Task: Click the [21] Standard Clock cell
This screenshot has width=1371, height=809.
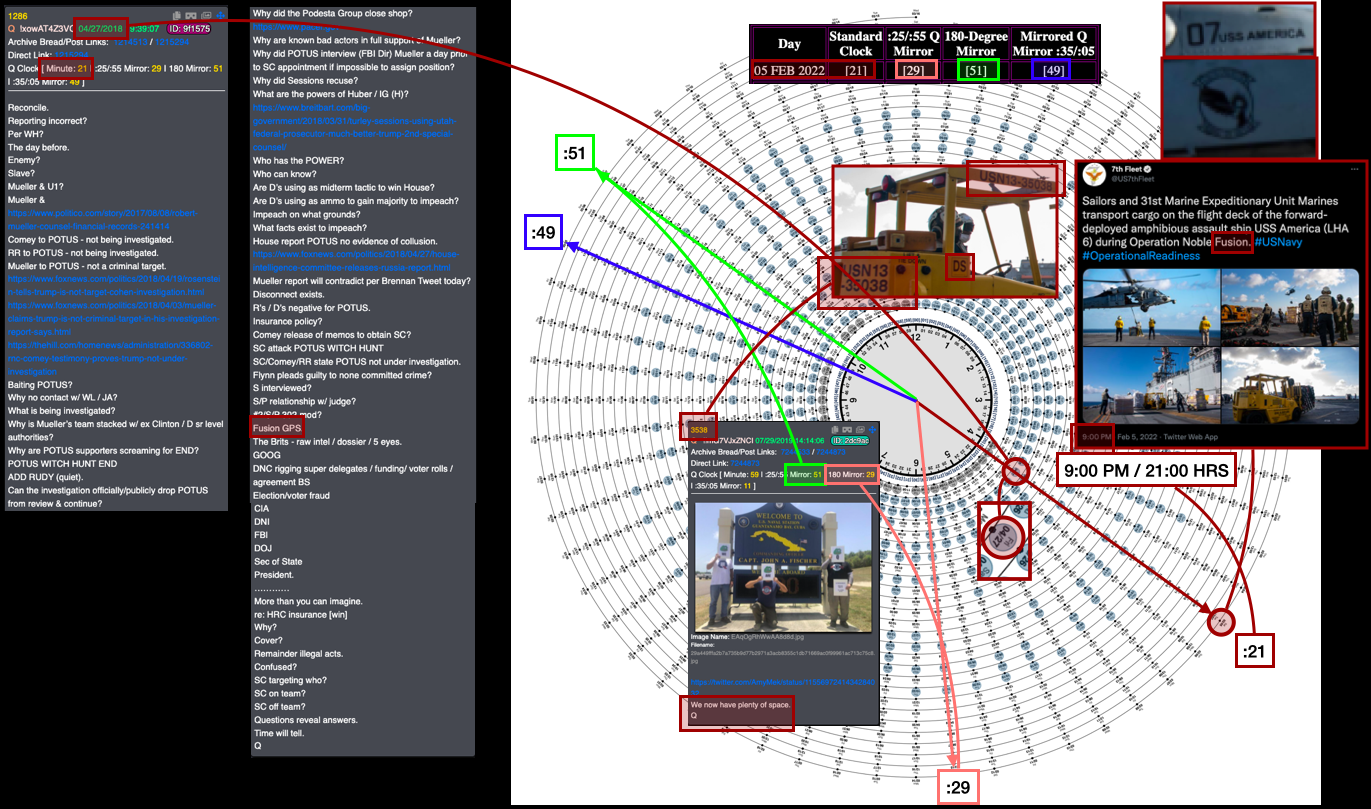Action: (855, 70)
